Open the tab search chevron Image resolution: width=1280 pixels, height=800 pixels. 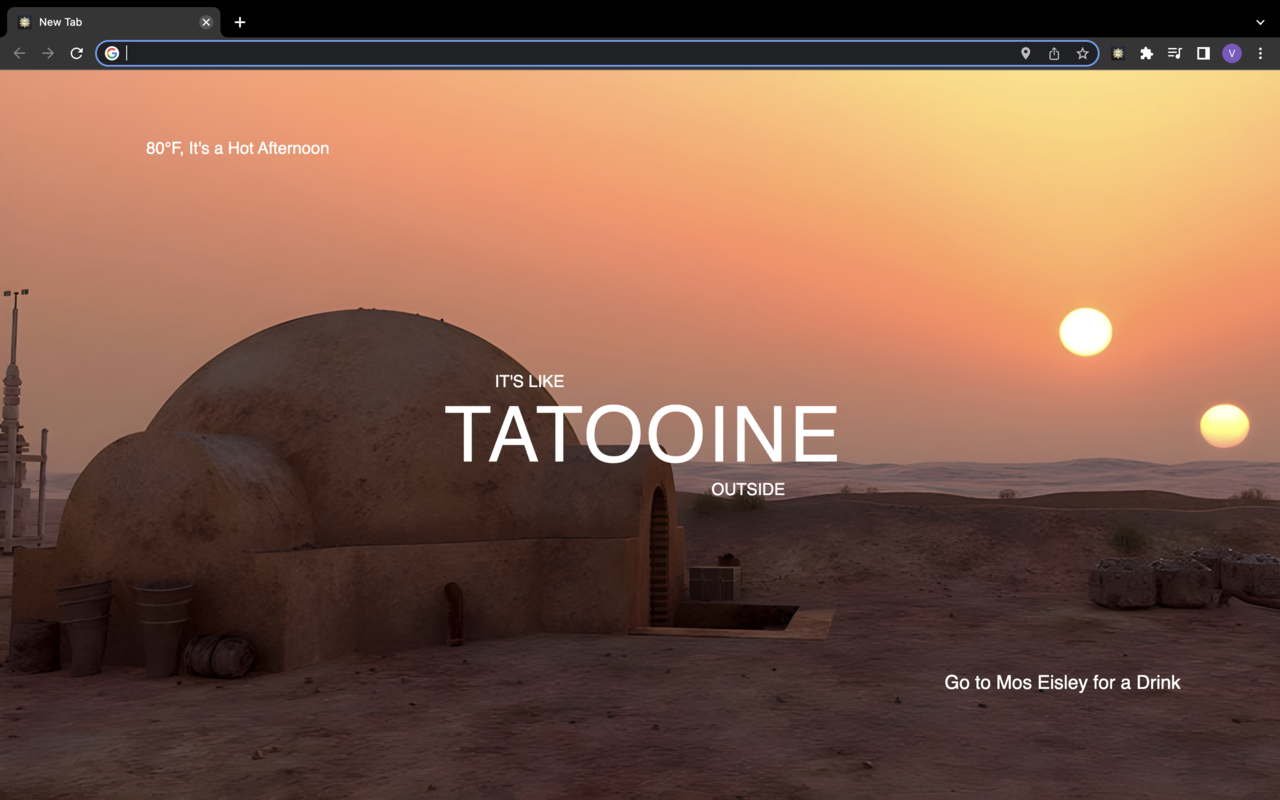click(x=1258, y=21)
